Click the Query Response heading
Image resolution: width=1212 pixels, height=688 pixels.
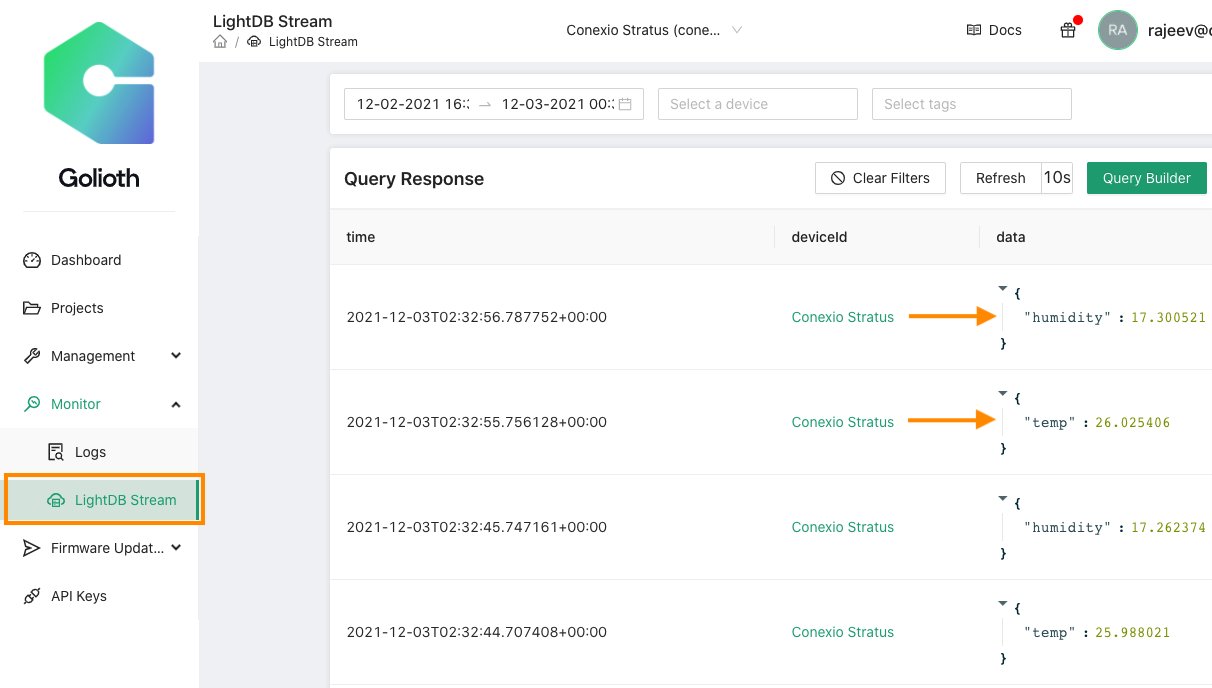(414, 179)
